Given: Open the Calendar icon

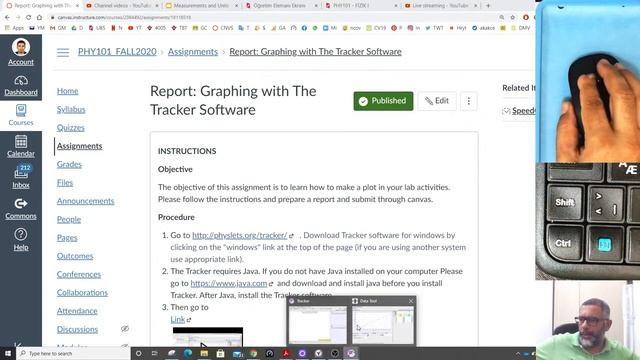Looking at the screenshot, I should point(21,142).
